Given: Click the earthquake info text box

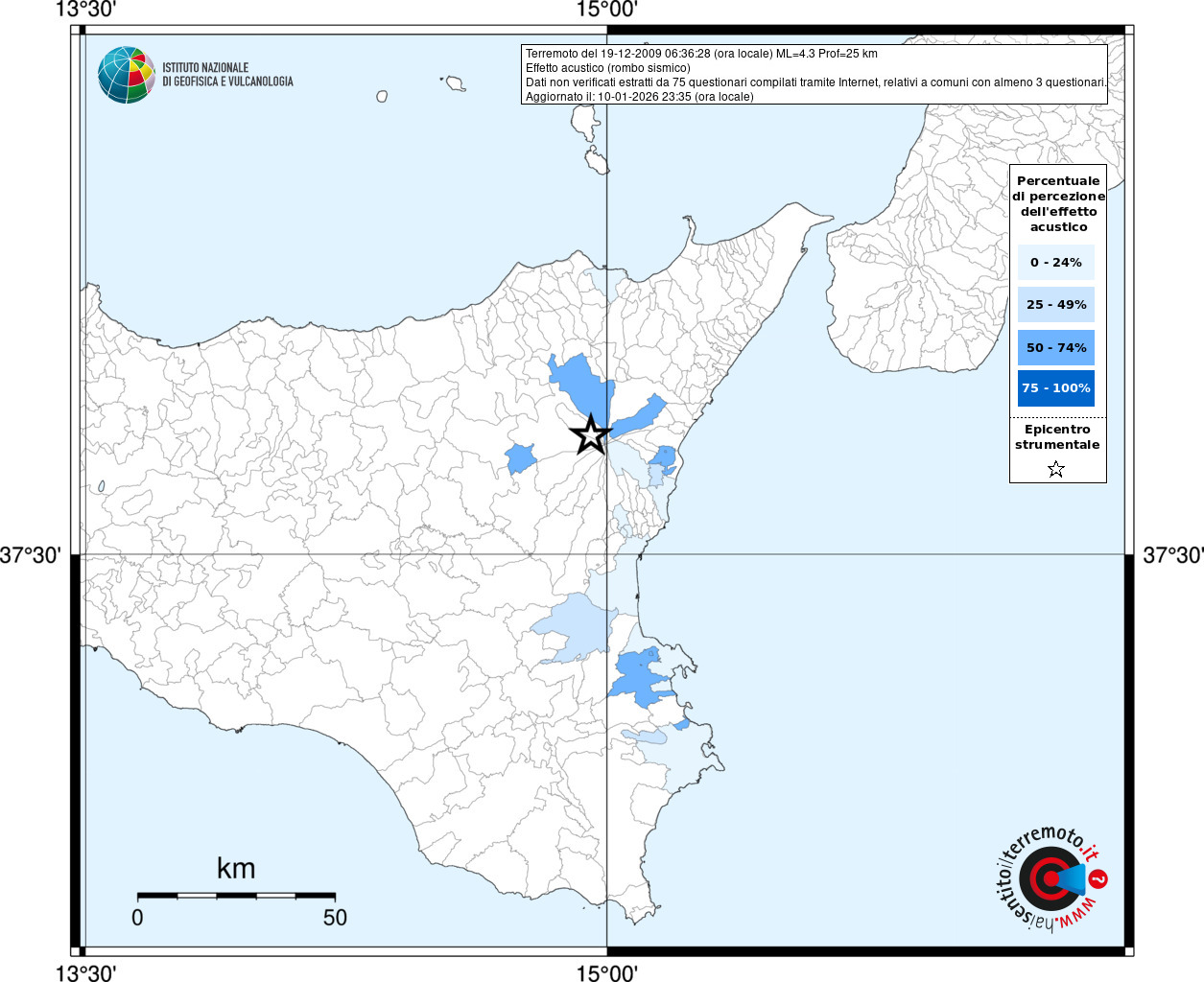Looking at the screenshot, I should click(814, 75).
